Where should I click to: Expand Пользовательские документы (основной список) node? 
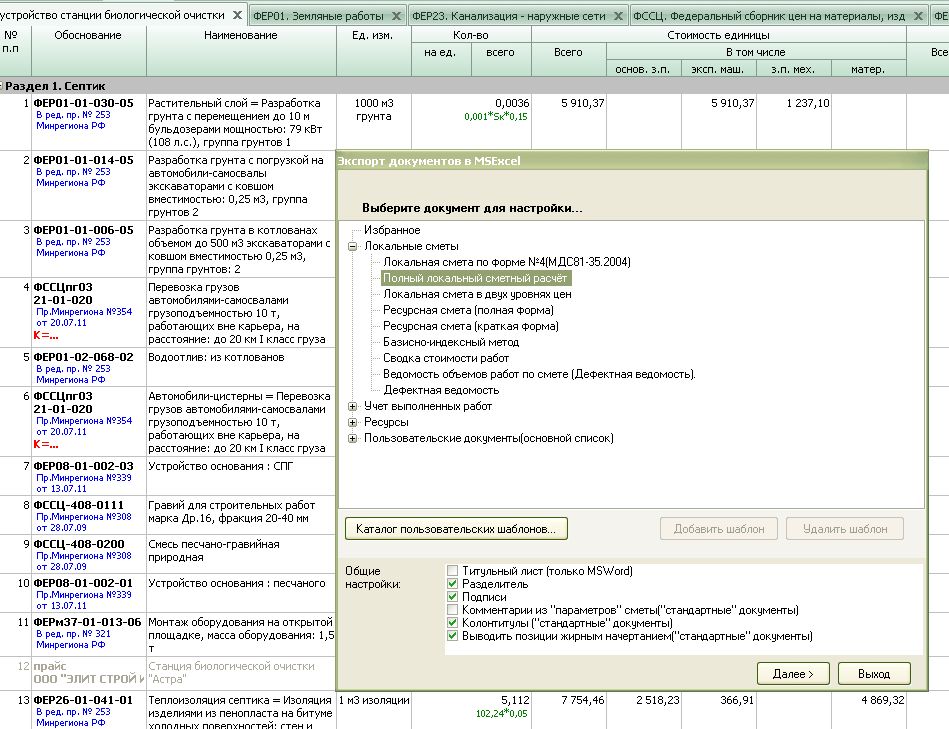[353, 438]
